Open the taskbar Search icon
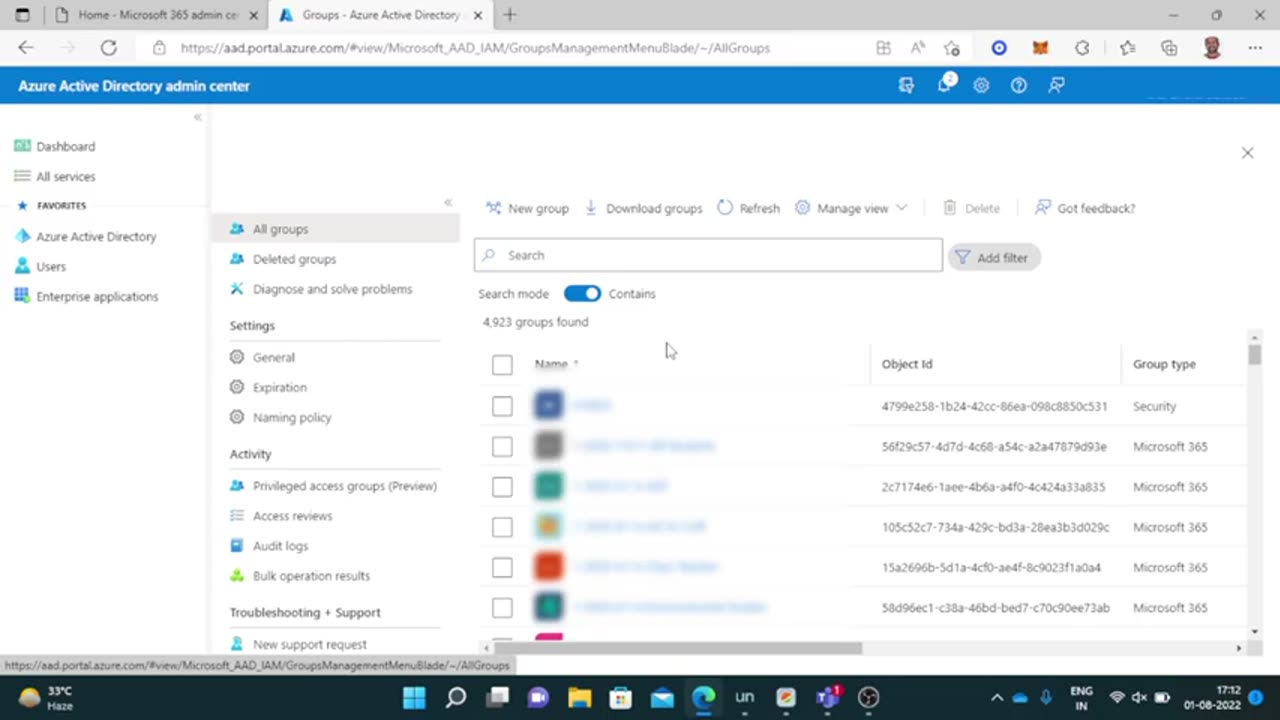 pyautogui.click(x=456, y=697)
